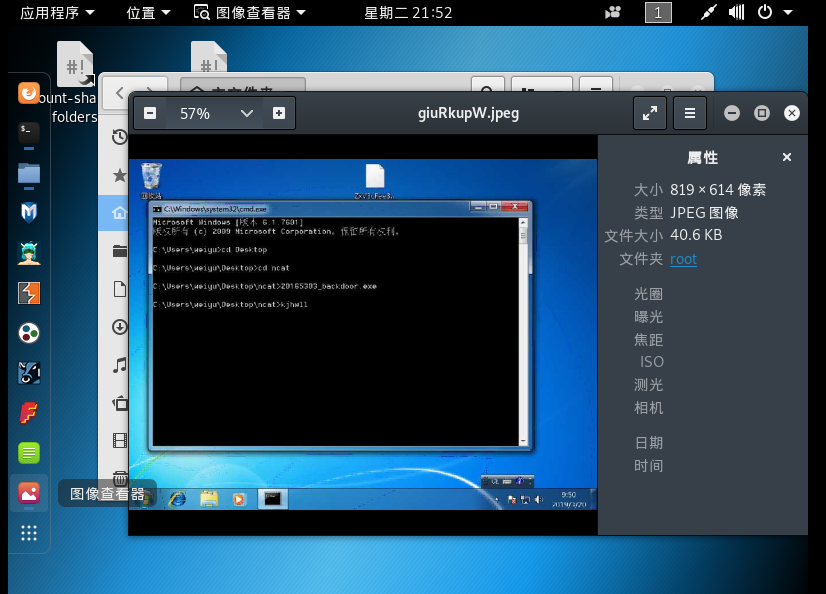
Task: Open the image viewer hamburger menu
Action: tap(690, 113)
